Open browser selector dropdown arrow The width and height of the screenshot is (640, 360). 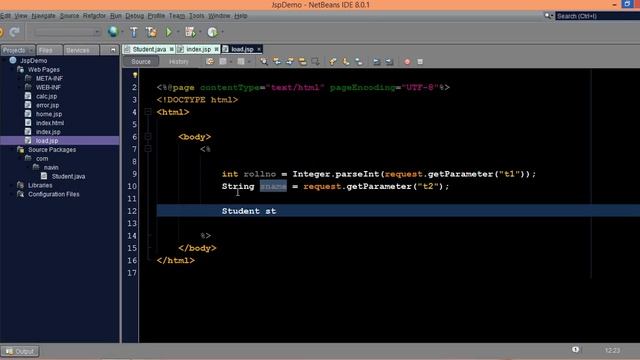[x=122, y=32]
